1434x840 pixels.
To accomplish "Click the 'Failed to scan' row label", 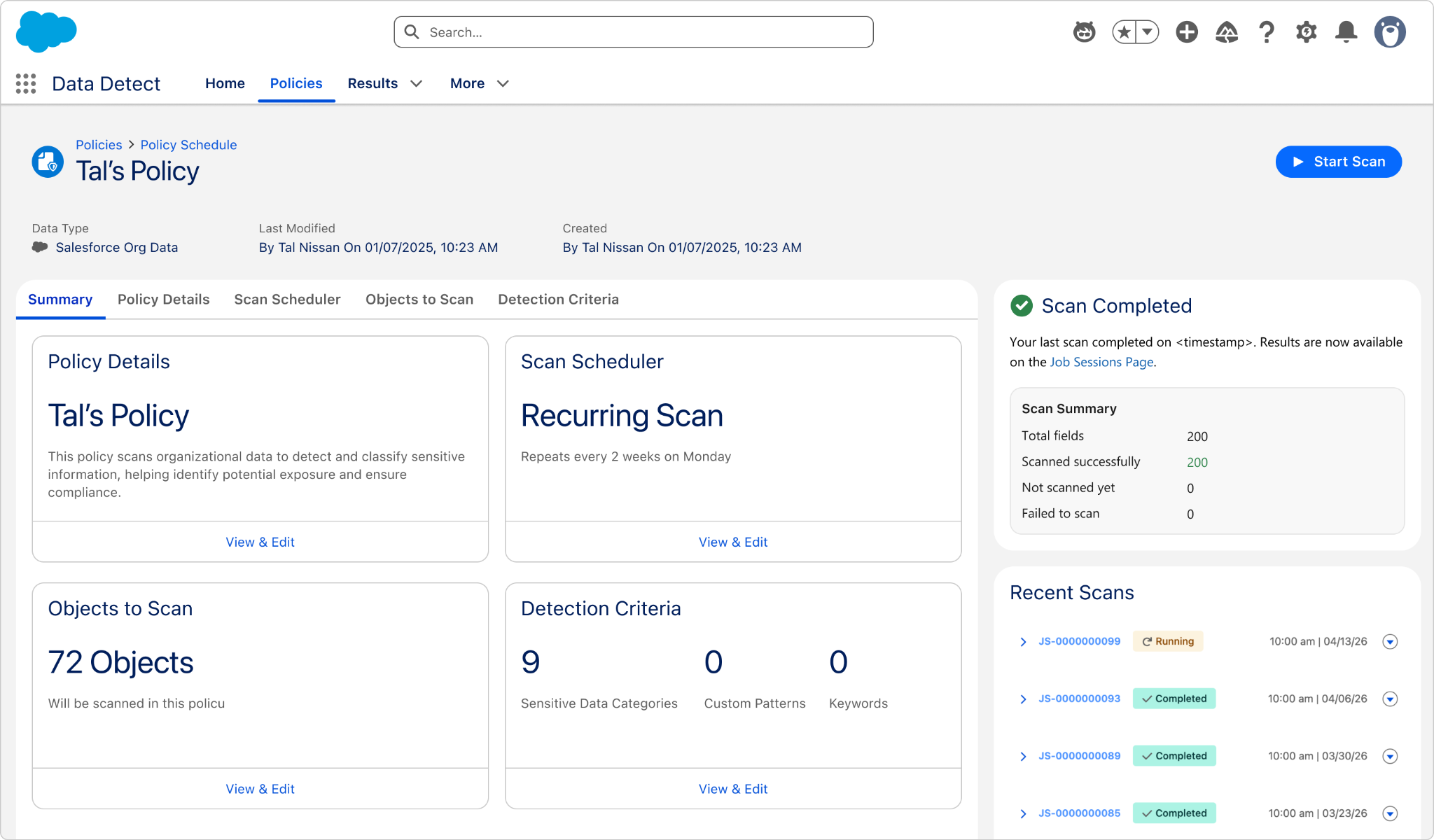I will click(1060, 514).
